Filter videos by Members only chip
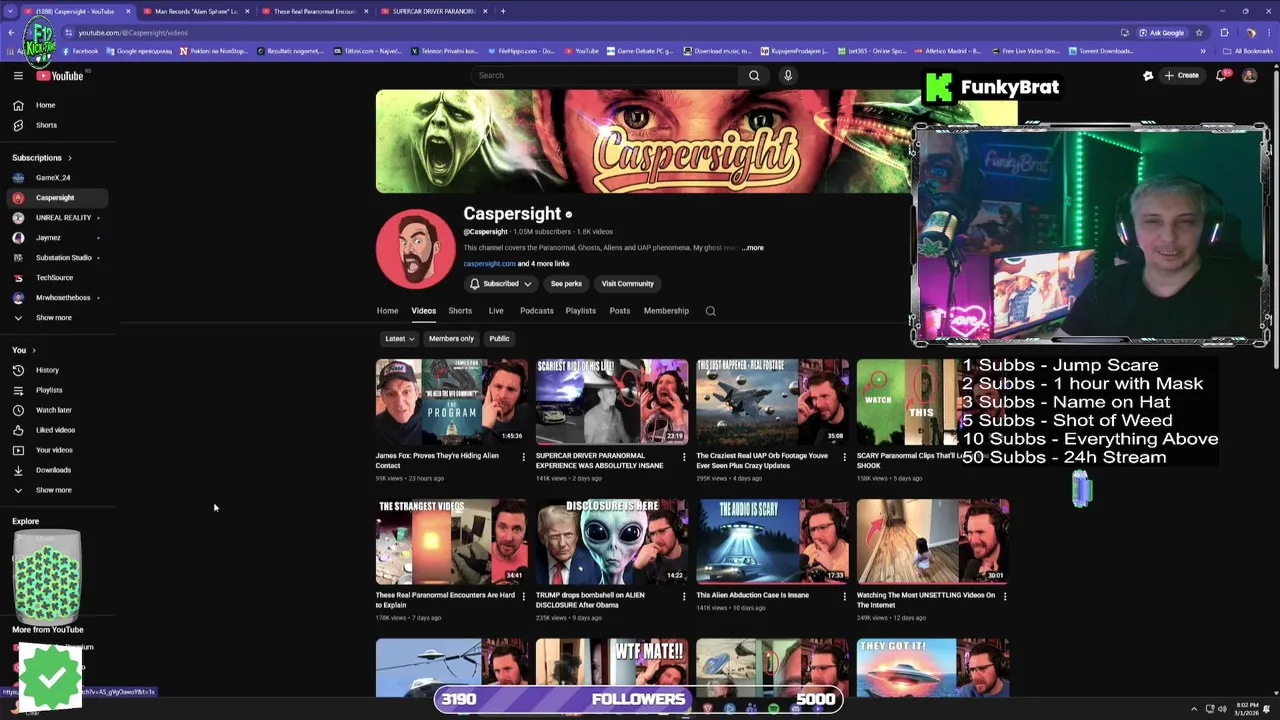 coord(451,339)
